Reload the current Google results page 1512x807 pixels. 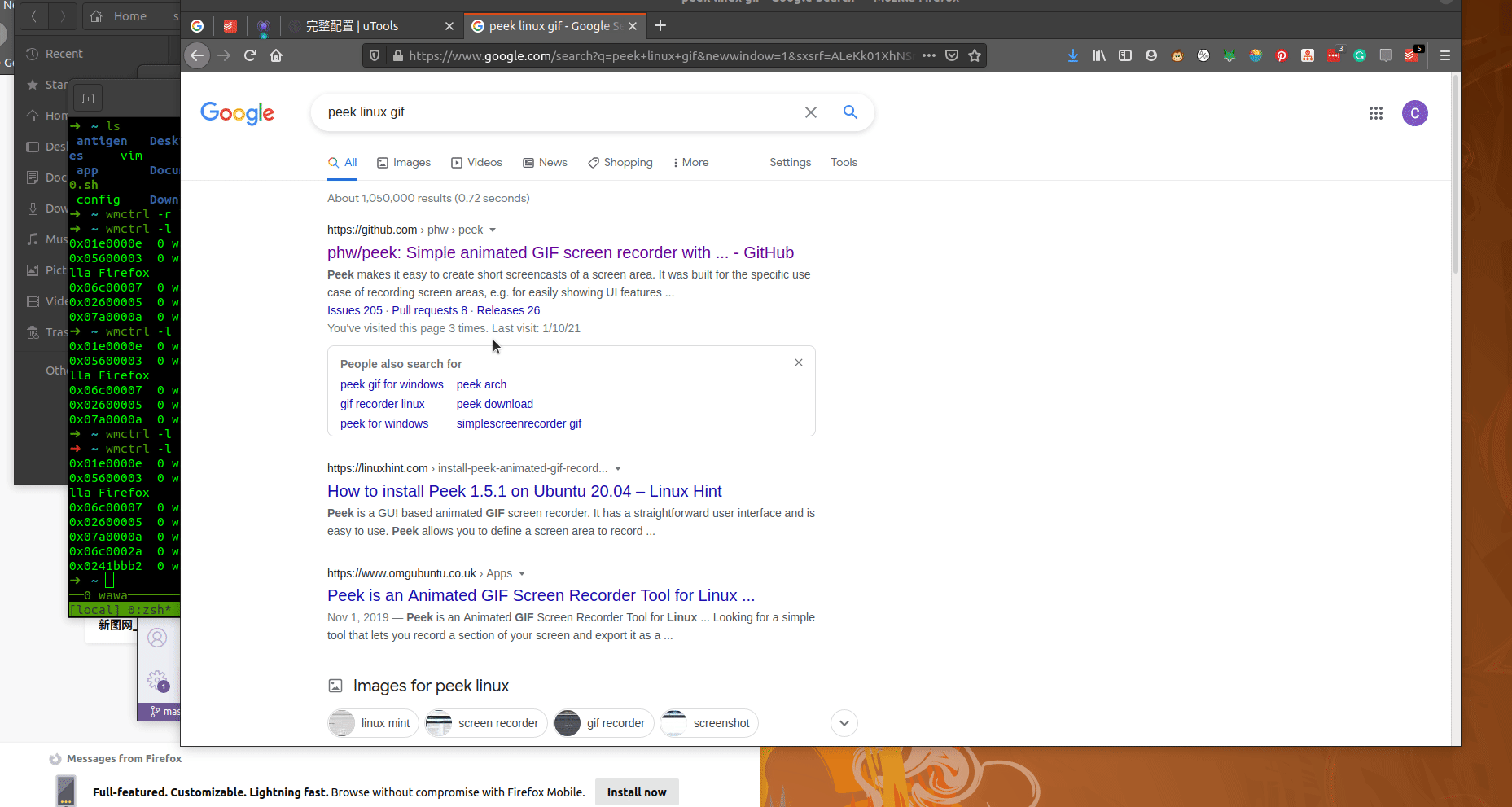click(250, 55)
